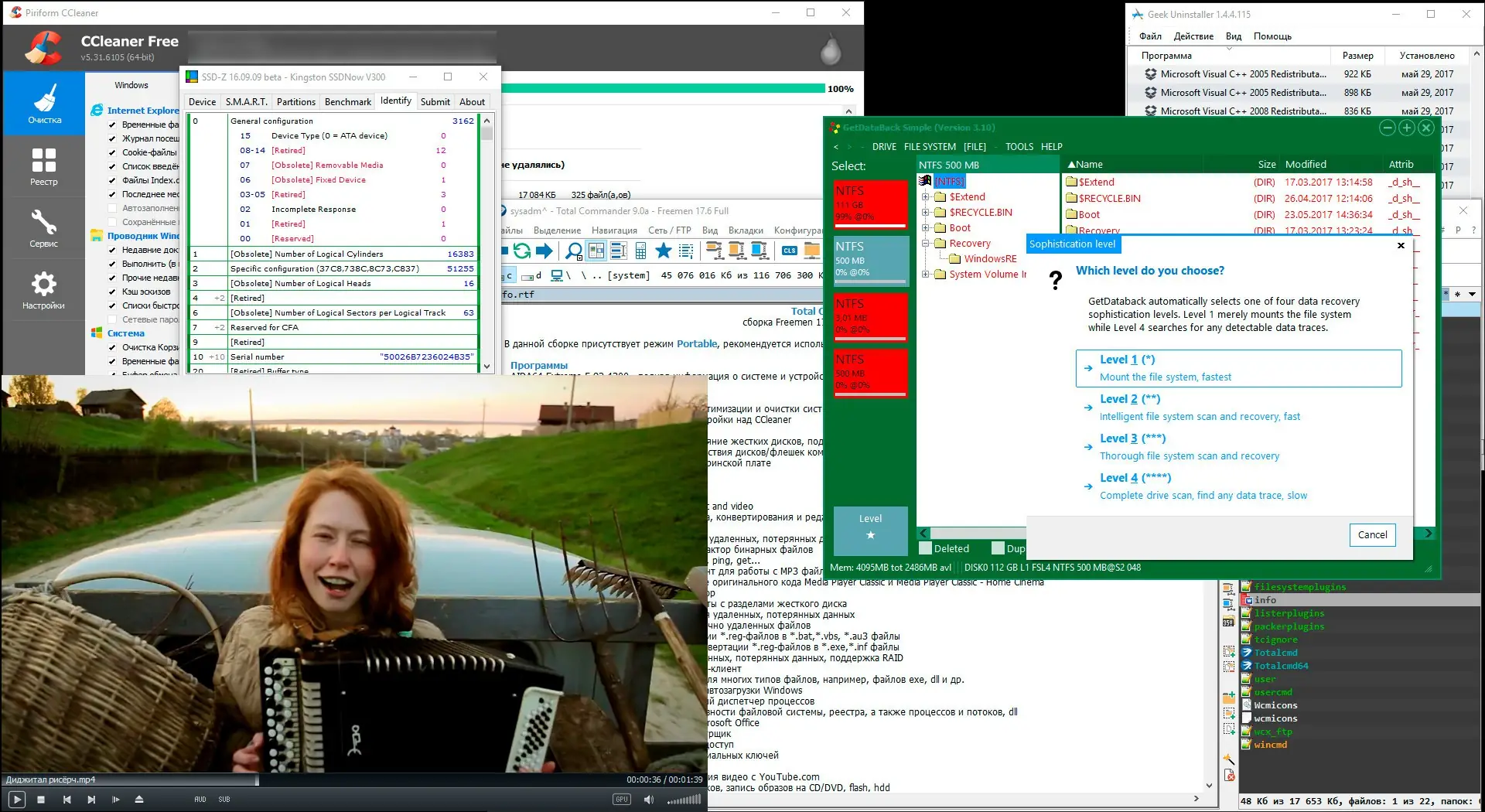
Task: Switch to the S.M.A.R.T. tab in SSD-Z
Action: pyautogui.click(x=247, y=102)
